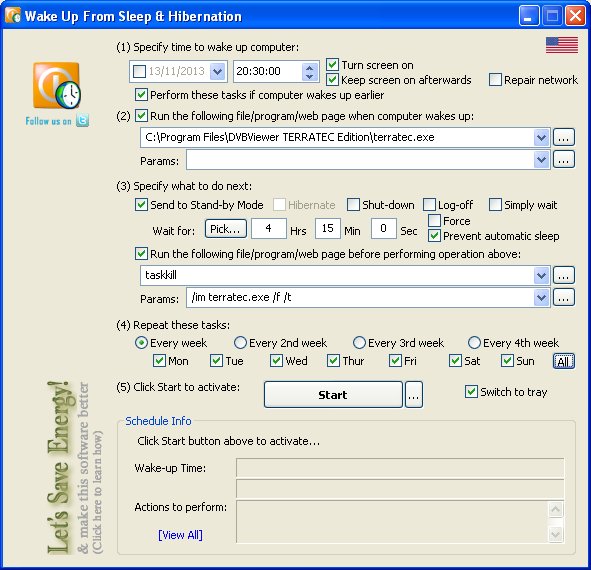Browse for wake-up program file button
The image size is (591, 570).
563,137
